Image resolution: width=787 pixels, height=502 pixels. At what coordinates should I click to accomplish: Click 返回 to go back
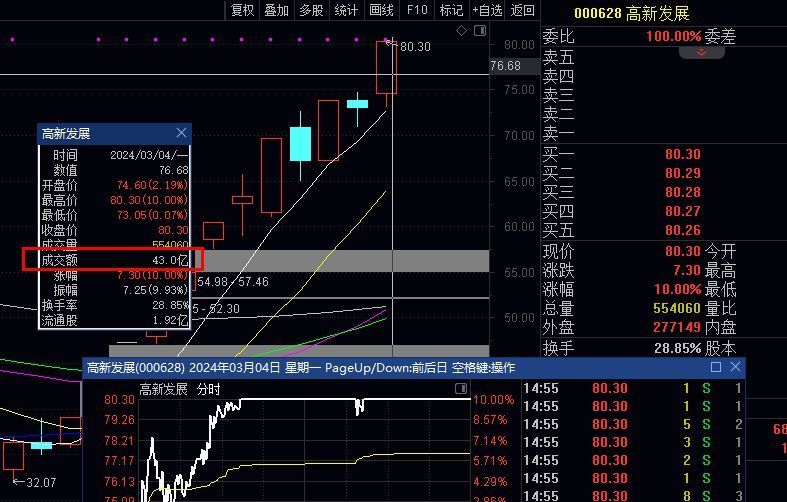coord(522,10)
